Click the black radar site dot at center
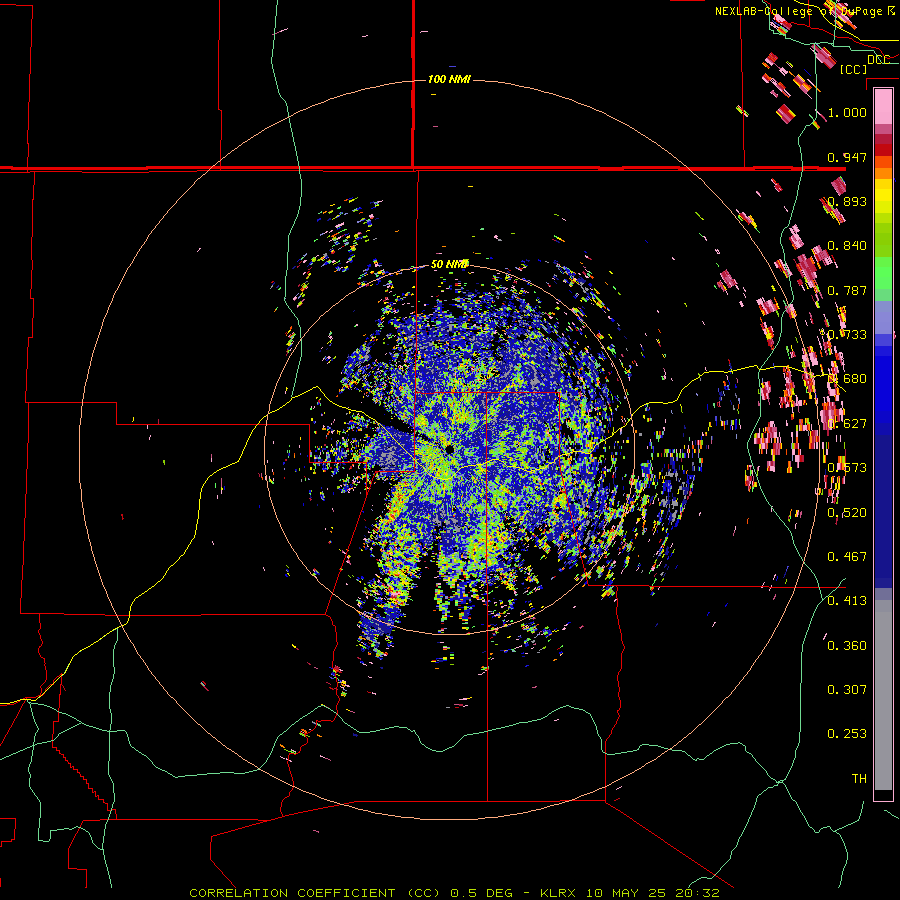 [x=449, y=449]
